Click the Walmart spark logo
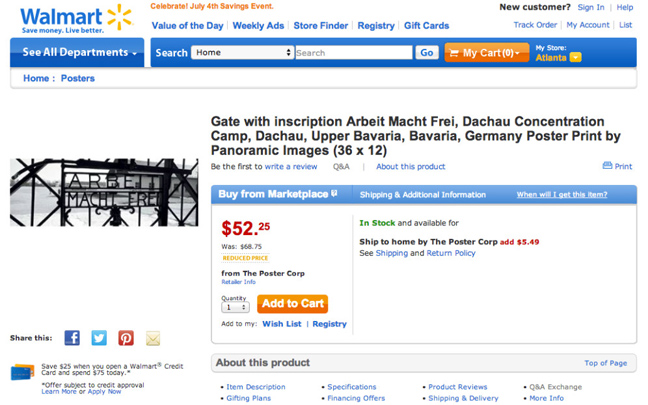Screen dimensions: 648x405 tap(119, 17)
